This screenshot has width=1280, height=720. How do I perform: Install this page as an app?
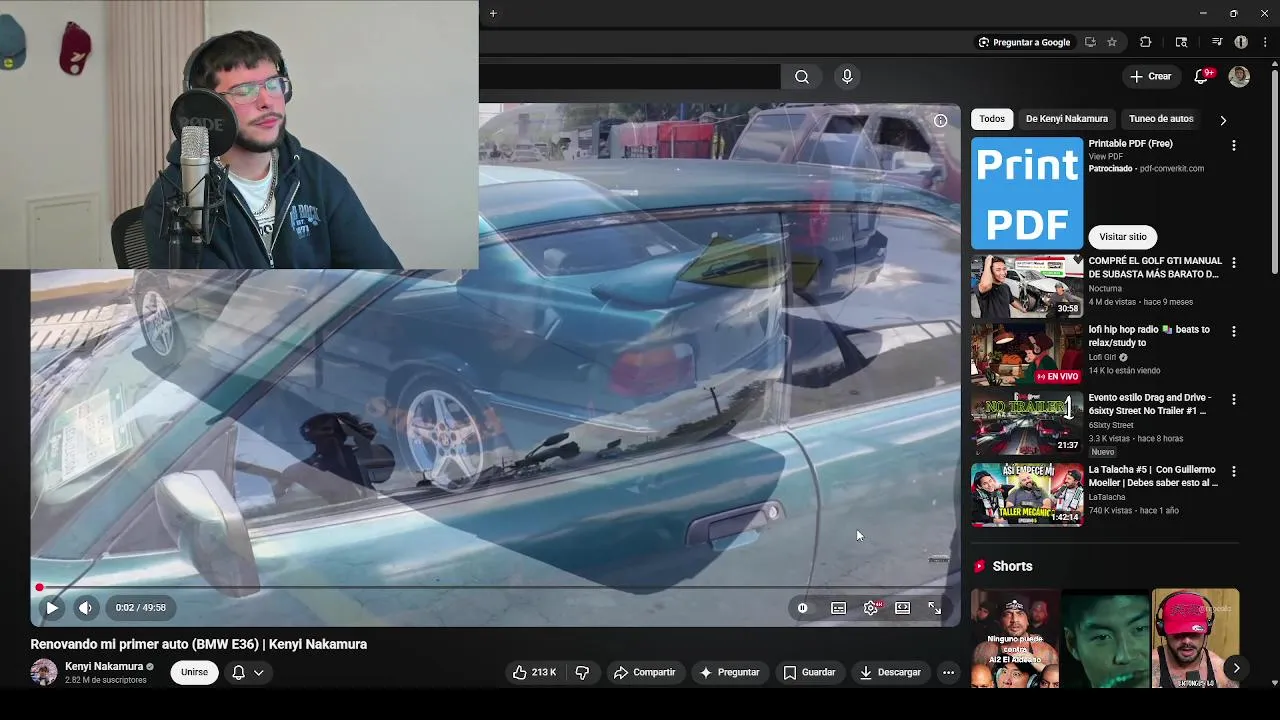[1090, 42]
